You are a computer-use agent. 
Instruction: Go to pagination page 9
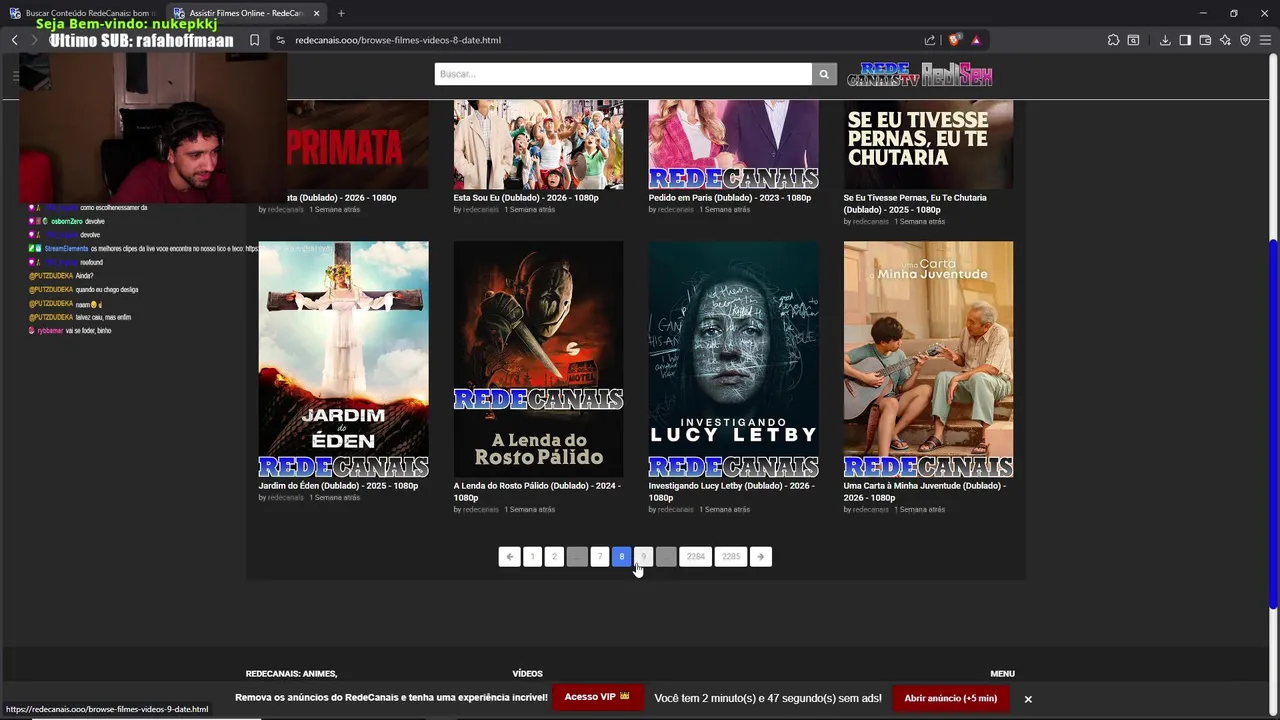pyautogui.click(x=643, y=557)
